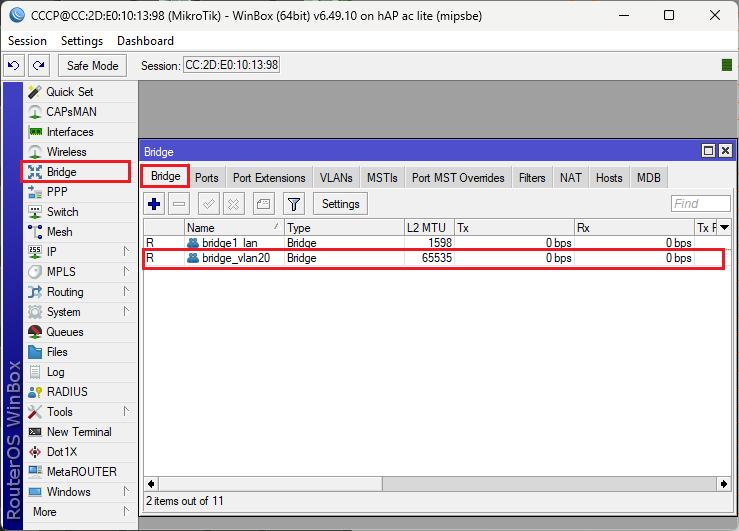Image resolution: width=739 pixels, height=531 pixels.
Task: Expand Routing submenu arrow
Action: 126,291
